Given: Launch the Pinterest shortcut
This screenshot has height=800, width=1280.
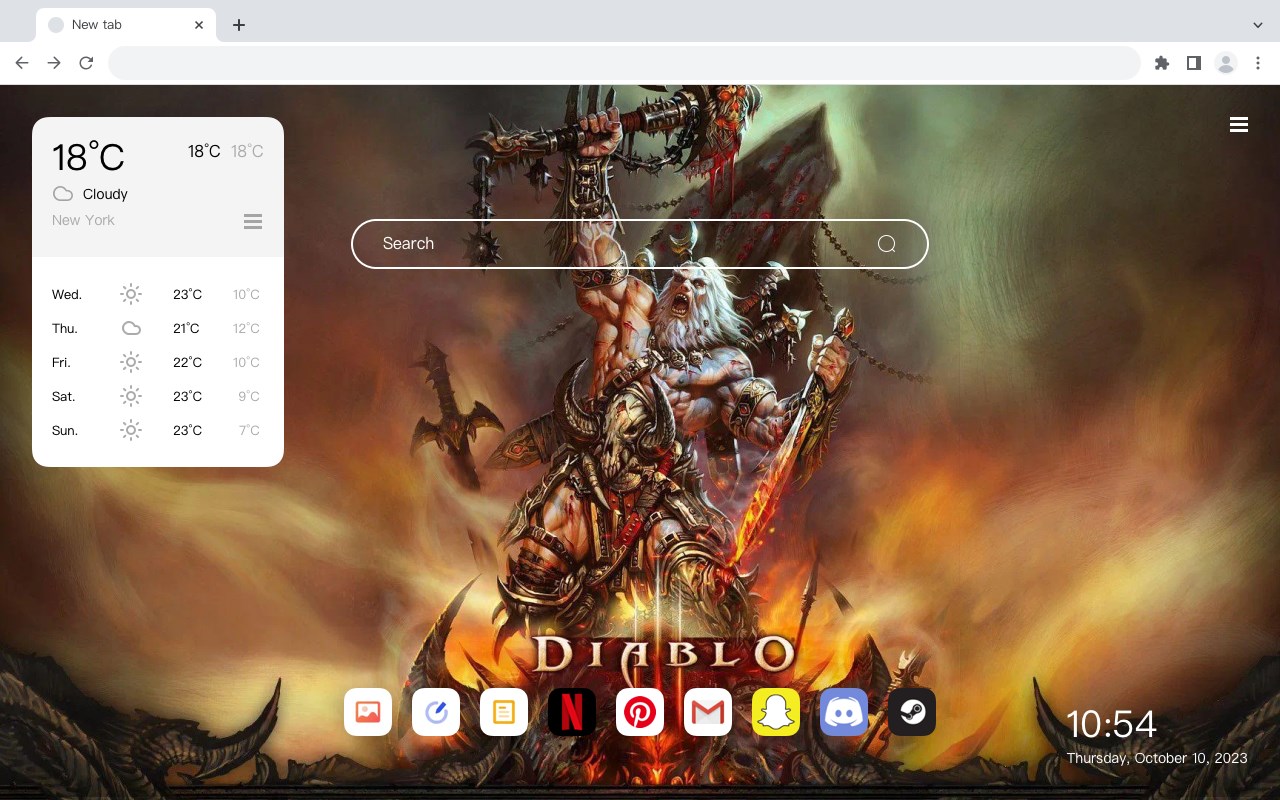Looking at the screenshot, I should tap(640, 712).
